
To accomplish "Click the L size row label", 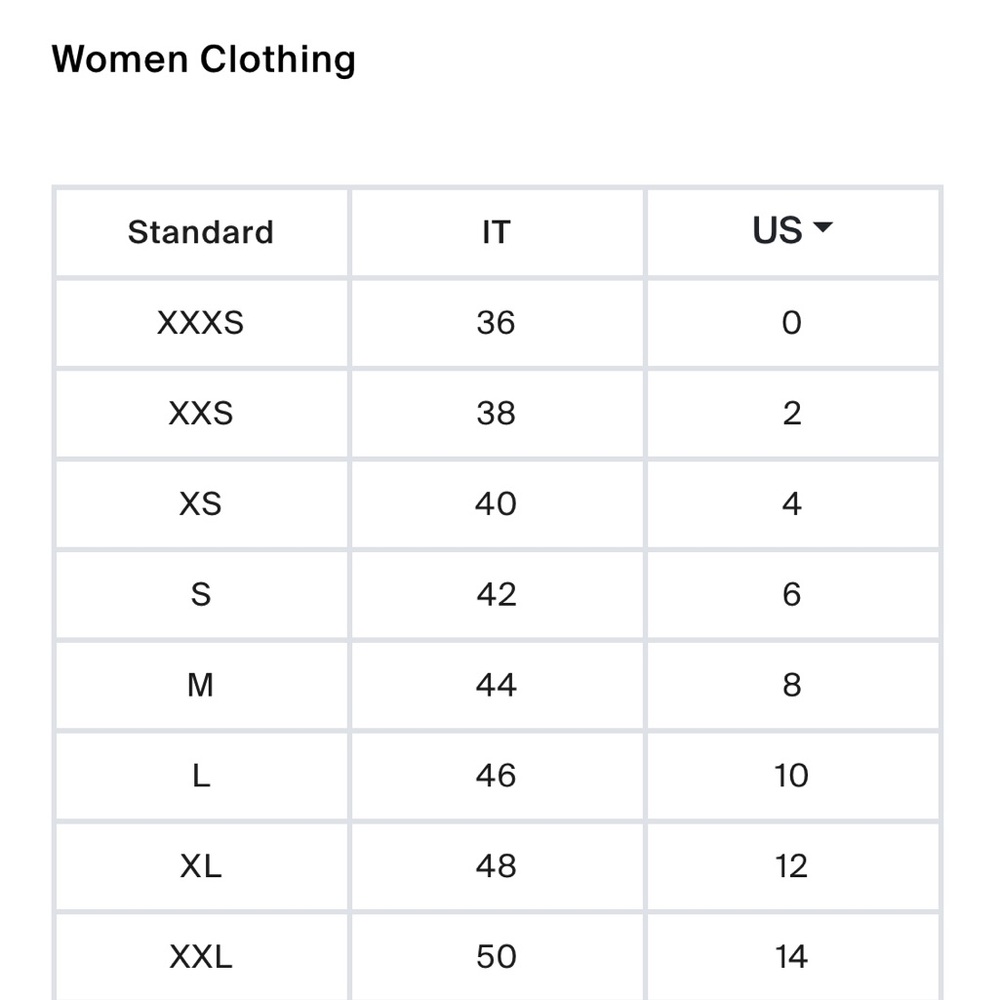I will point(200,776).
